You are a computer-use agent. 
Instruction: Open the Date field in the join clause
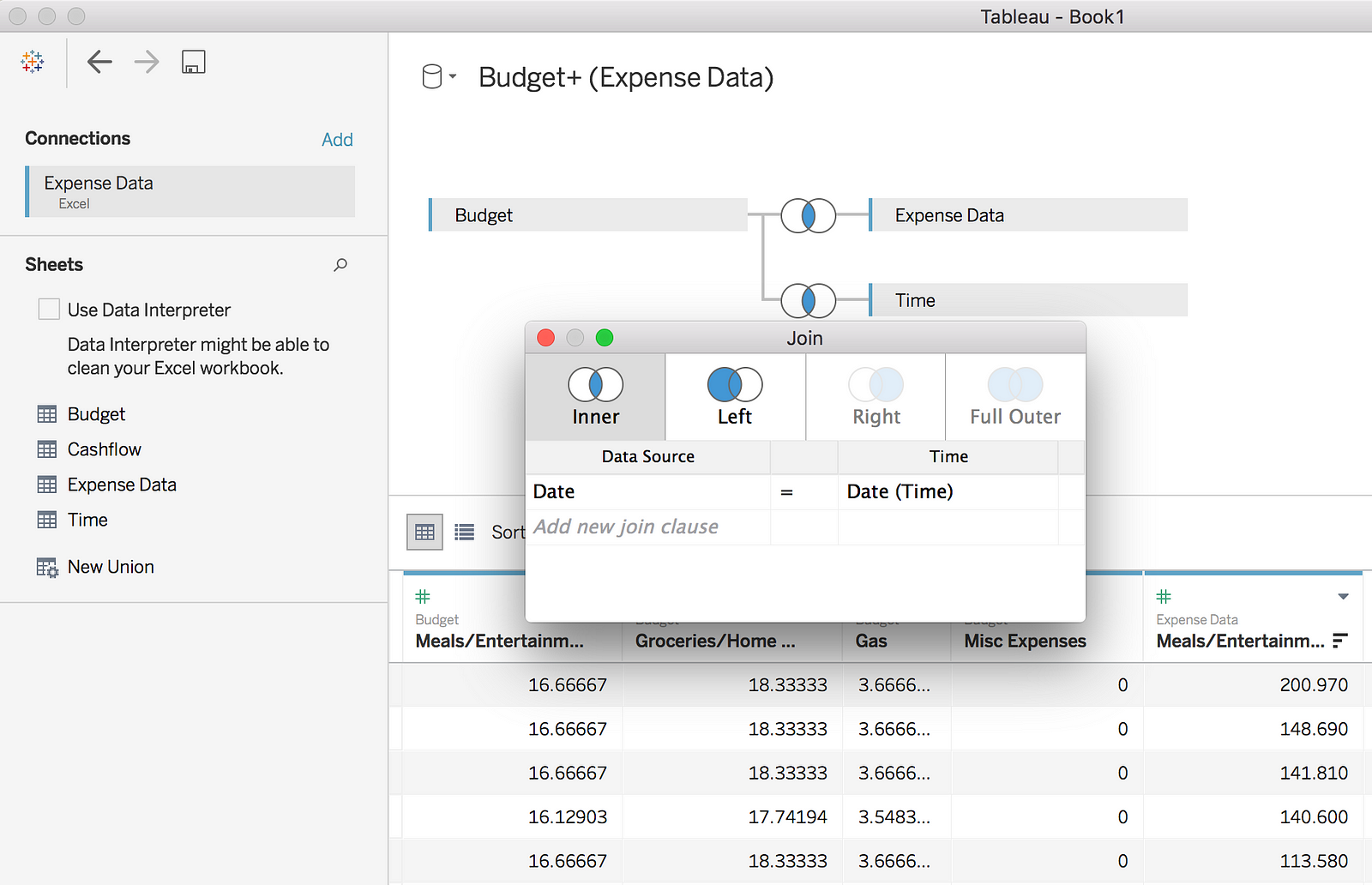tap(648, 492)
